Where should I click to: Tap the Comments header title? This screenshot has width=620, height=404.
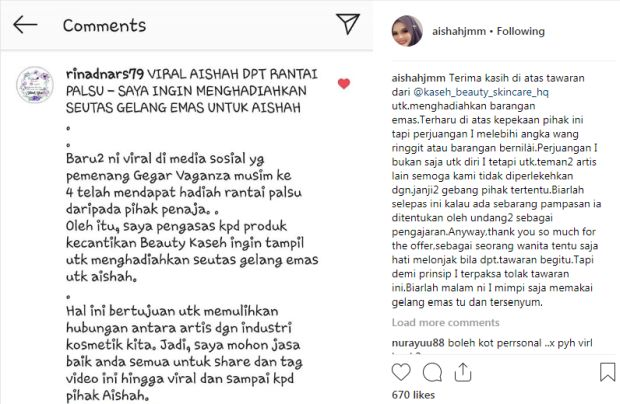click(104, 25)
